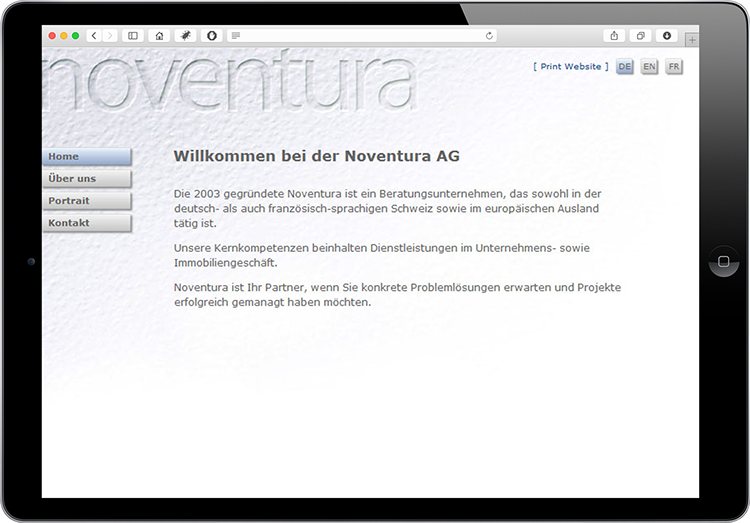The height and width of the screenshot is (523, 750).
Task: Click the round black extension icon
Action: point(212,35)
